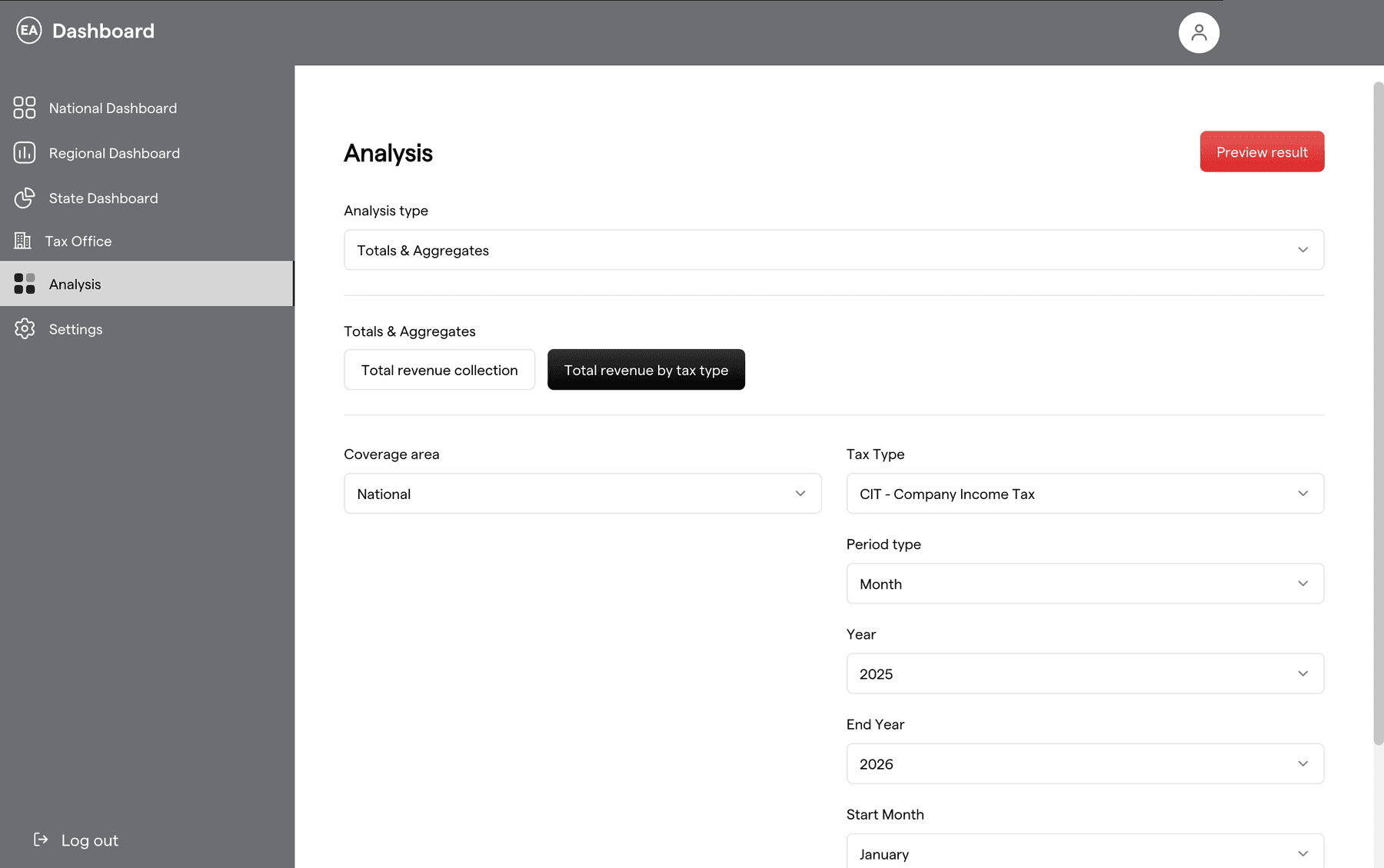Click the Preview result button

tap(1262, 151)
